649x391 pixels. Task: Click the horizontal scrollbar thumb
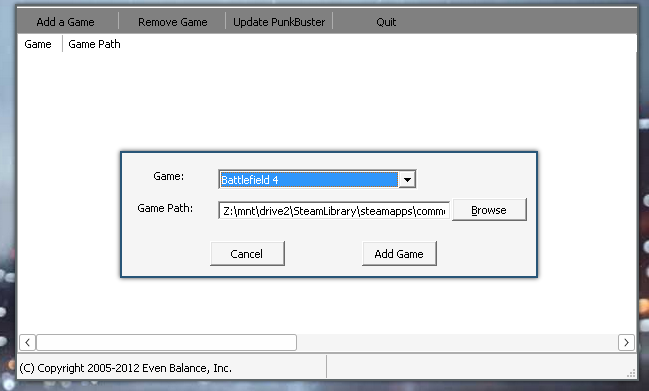pos(166,343)
